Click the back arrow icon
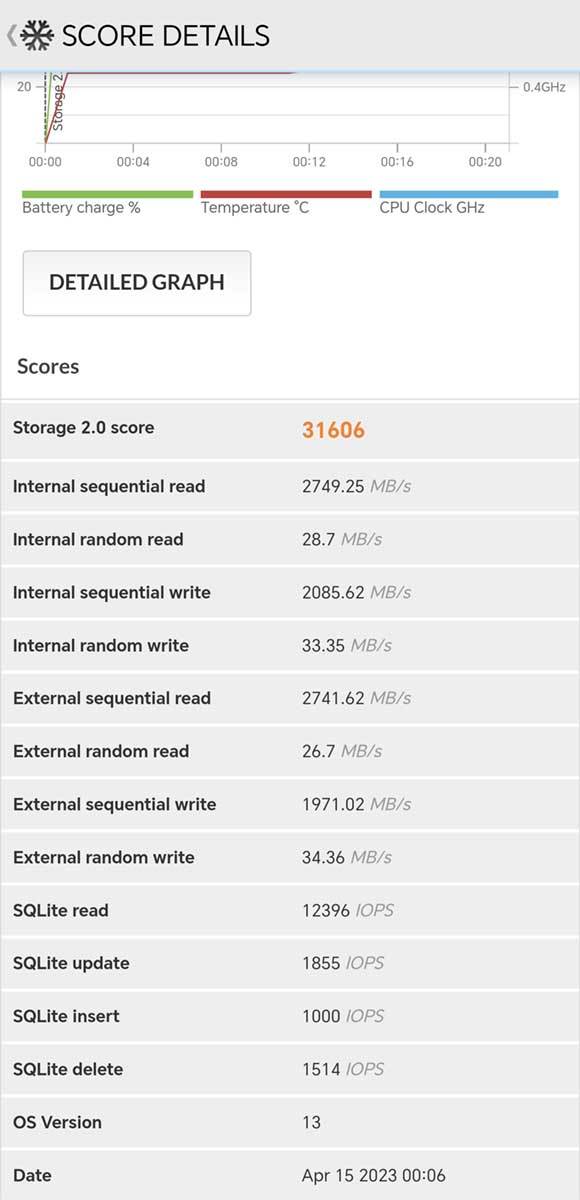 [x=14, y=33]
